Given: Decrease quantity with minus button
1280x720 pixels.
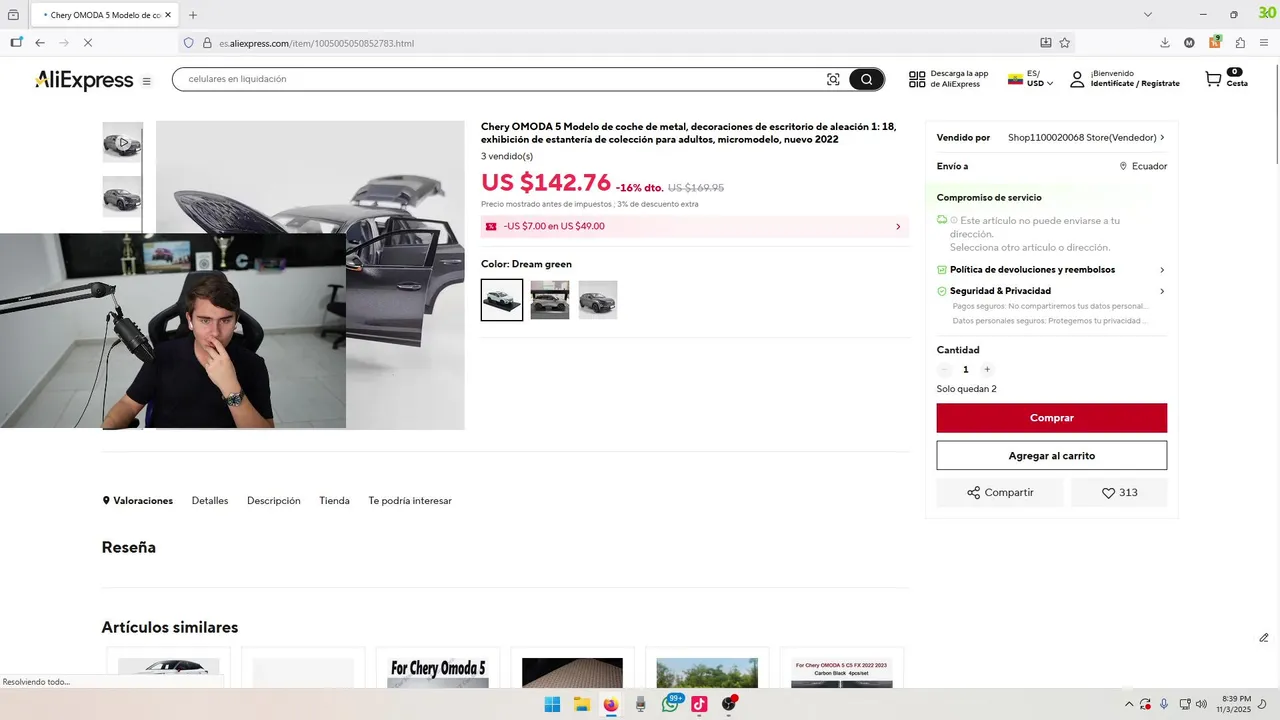Looking at the screenshot, I should [944, 369].
